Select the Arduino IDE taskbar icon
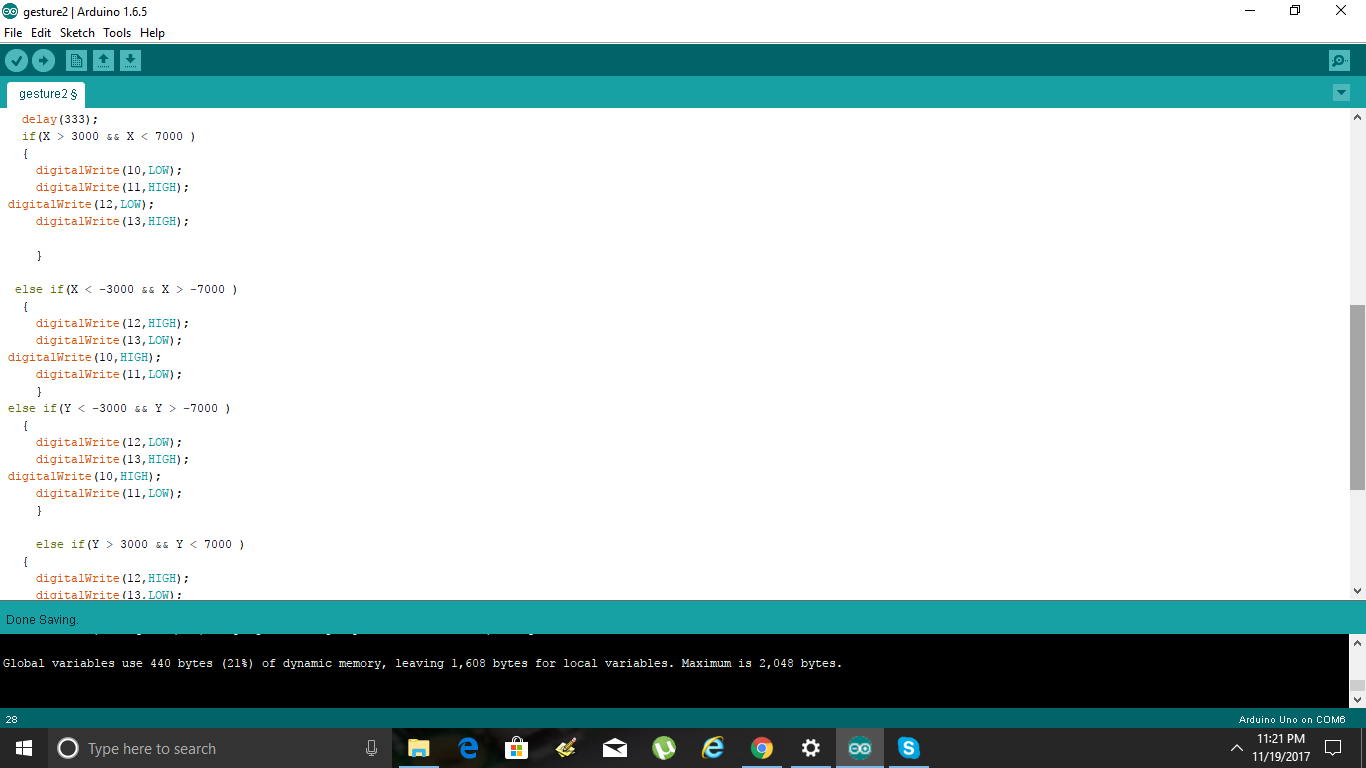Viewport: 1366px width, 768px height. (x=859, y=747)
